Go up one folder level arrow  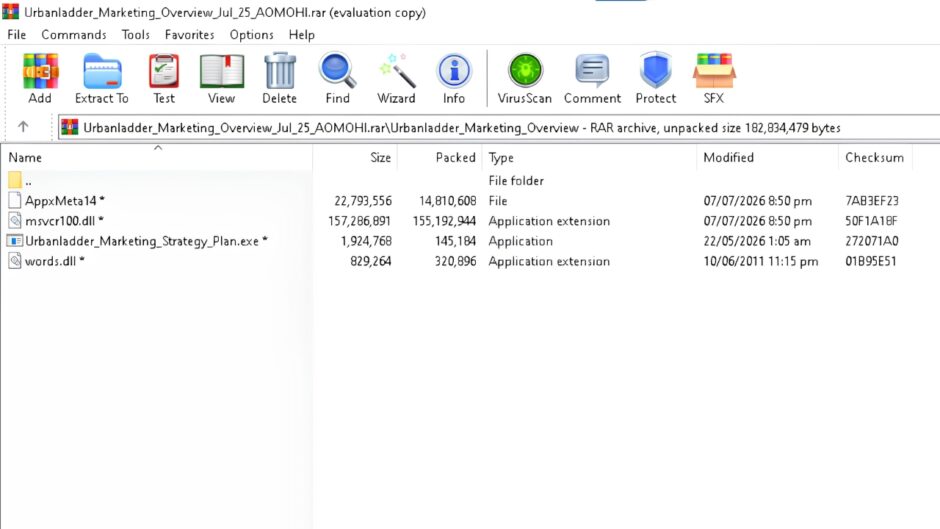(23, 127)
